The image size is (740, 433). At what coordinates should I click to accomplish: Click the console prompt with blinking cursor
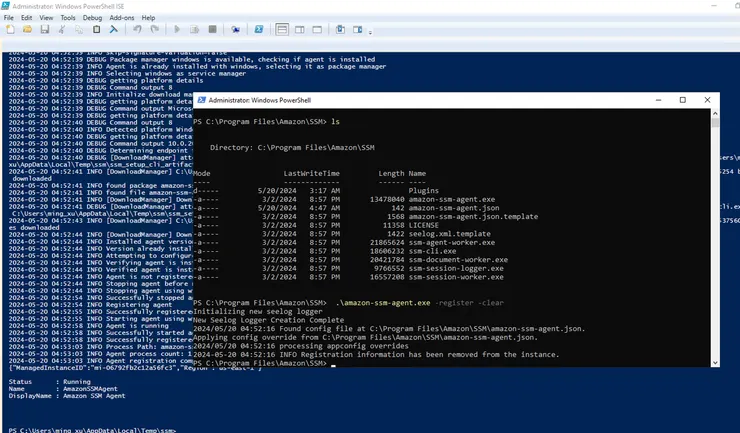click(264, 363)
